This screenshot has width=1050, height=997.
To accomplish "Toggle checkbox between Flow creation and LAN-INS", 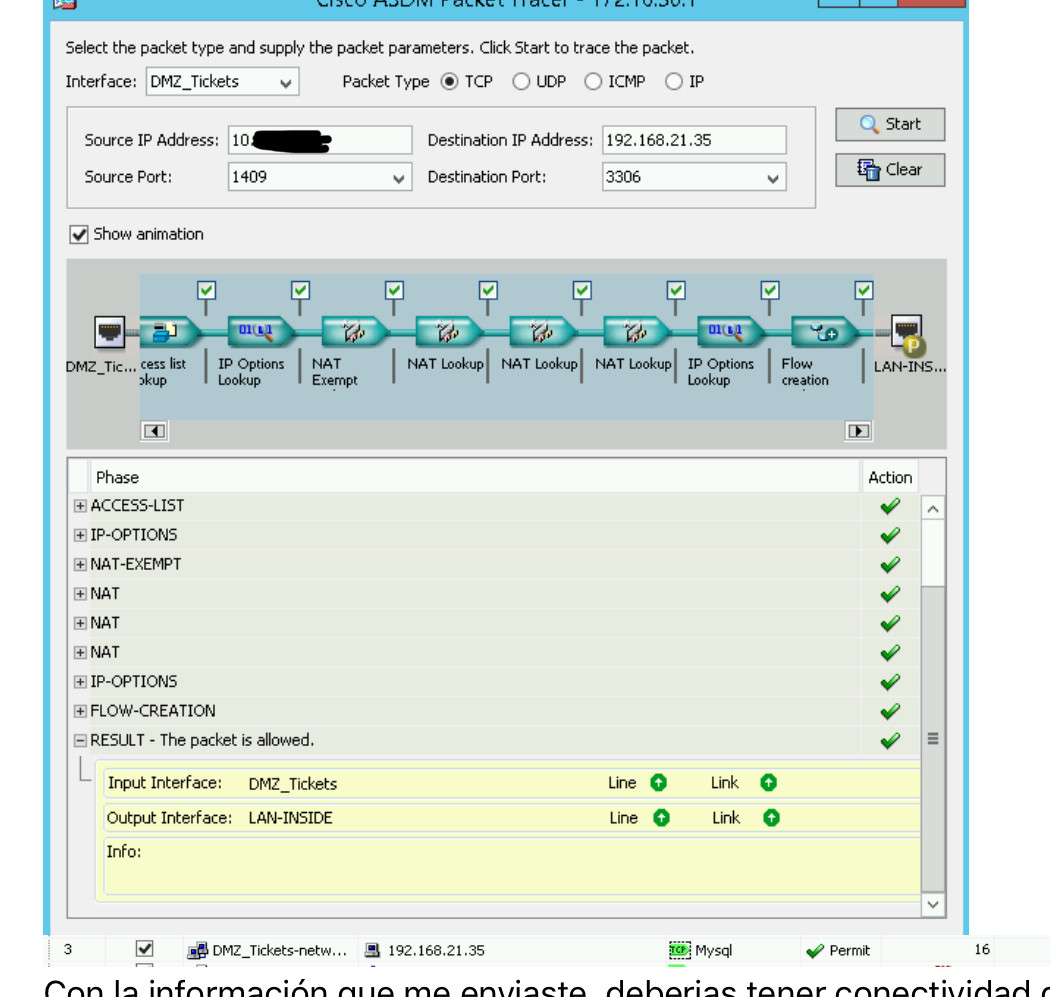I will click(x=864, y=291).
